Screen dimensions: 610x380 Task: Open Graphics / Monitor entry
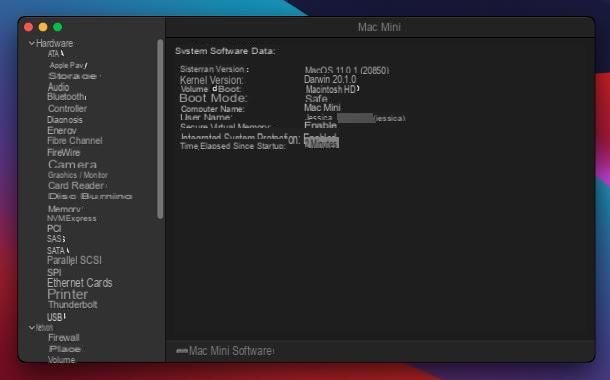click(78, 175)
